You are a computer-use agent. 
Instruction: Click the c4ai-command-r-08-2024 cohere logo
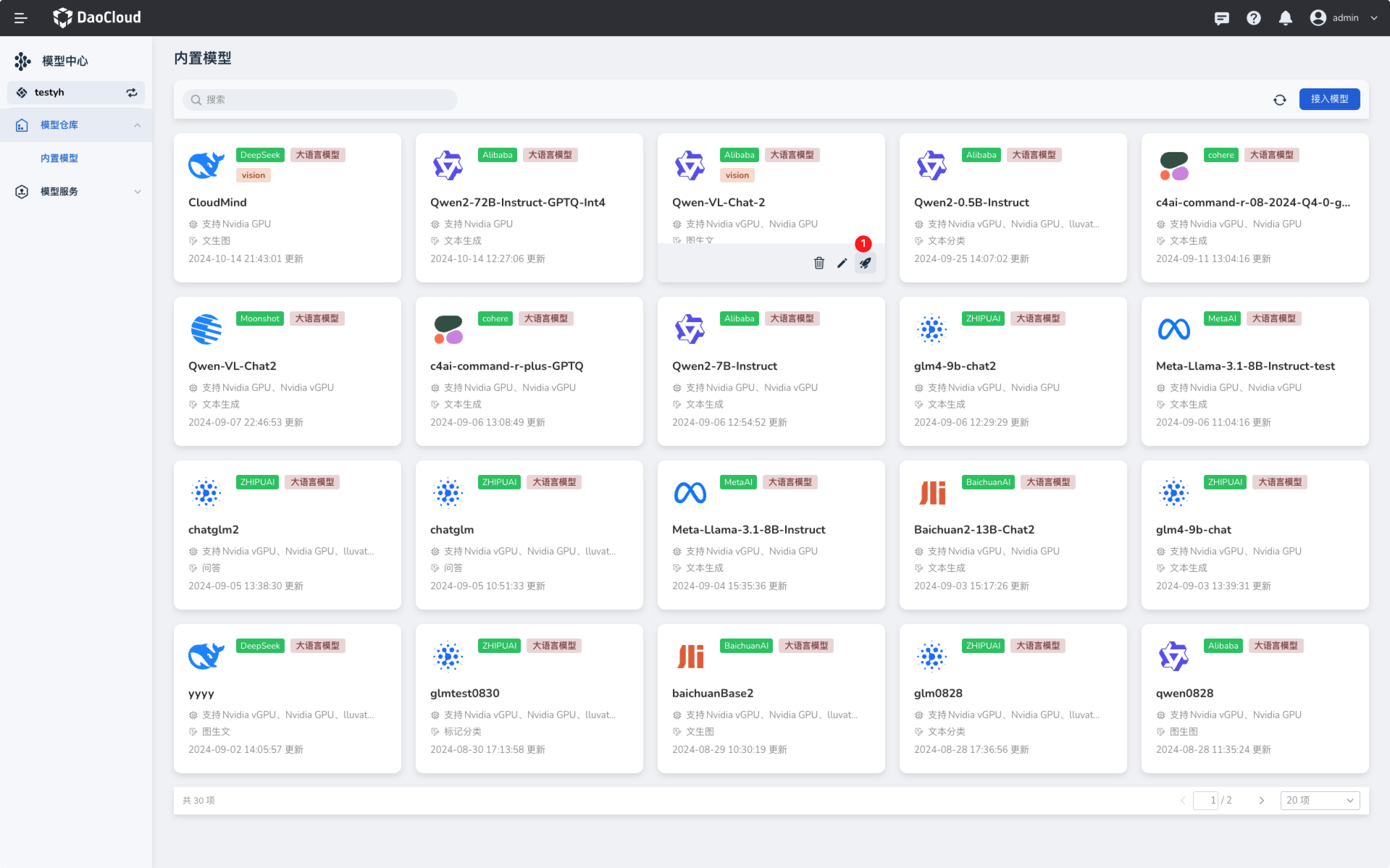(1173, 166)
